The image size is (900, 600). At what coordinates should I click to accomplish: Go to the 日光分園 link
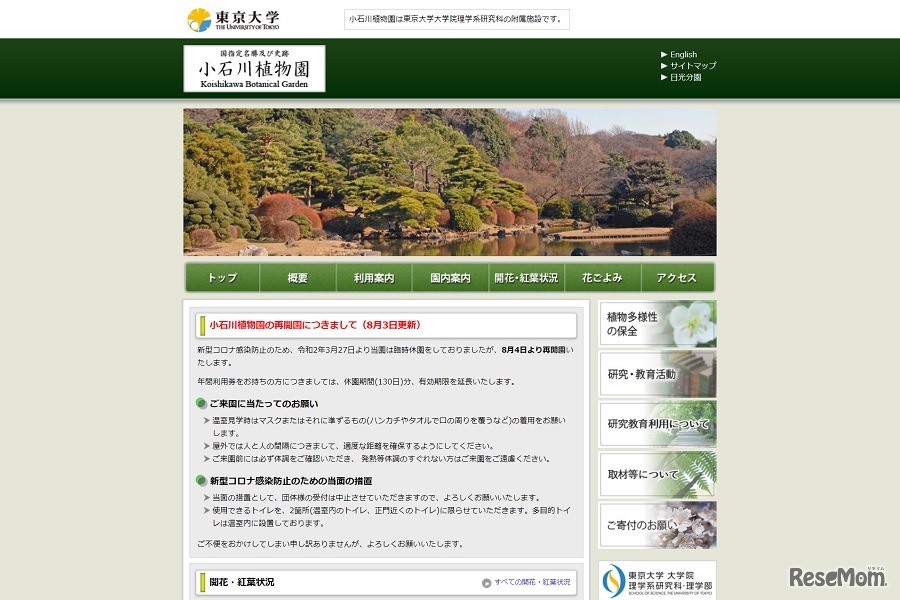pos(685,77)
